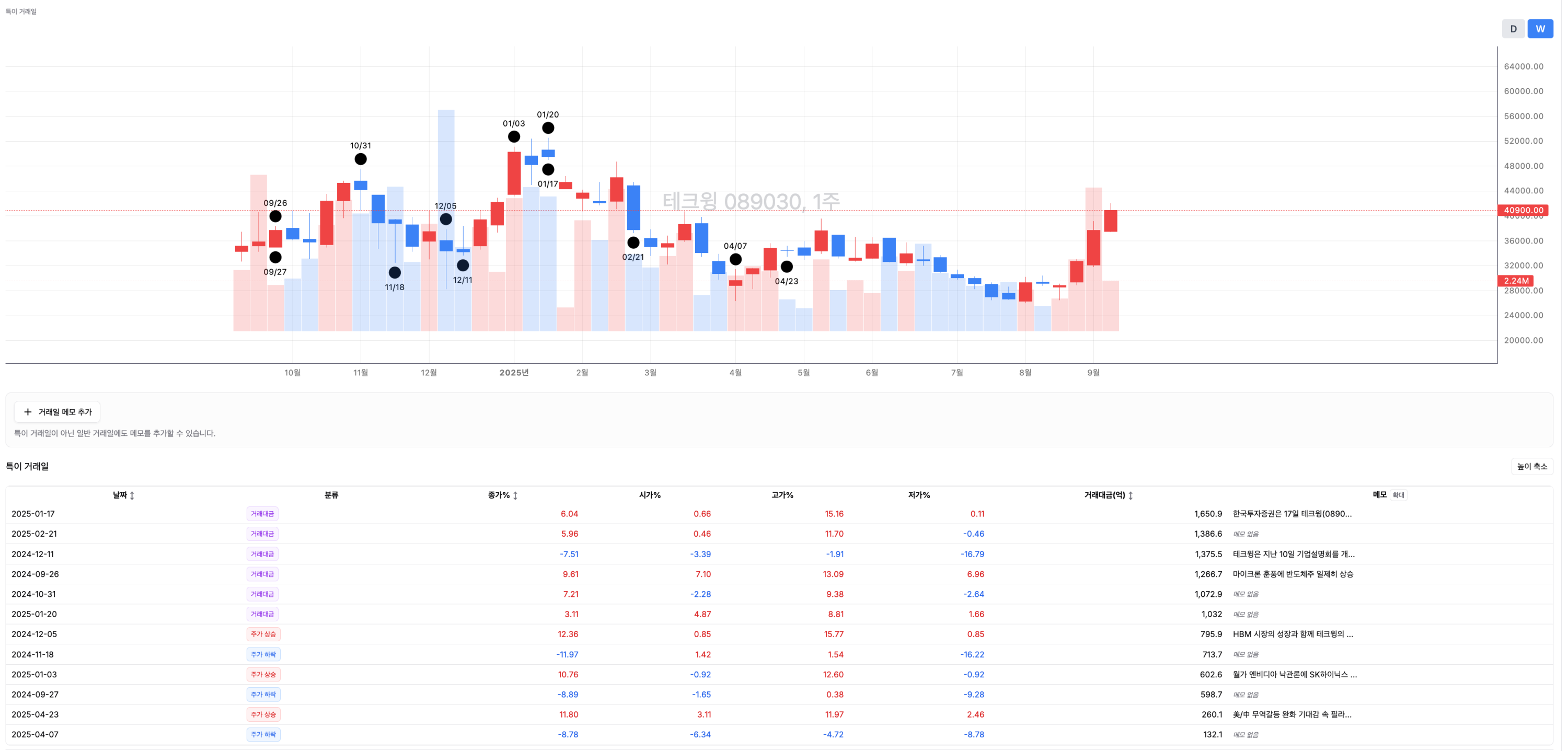Open memo starting 美/中 무역갈등 완화
Screen dimensions: 1568x751
click(x=1292, y=714)
